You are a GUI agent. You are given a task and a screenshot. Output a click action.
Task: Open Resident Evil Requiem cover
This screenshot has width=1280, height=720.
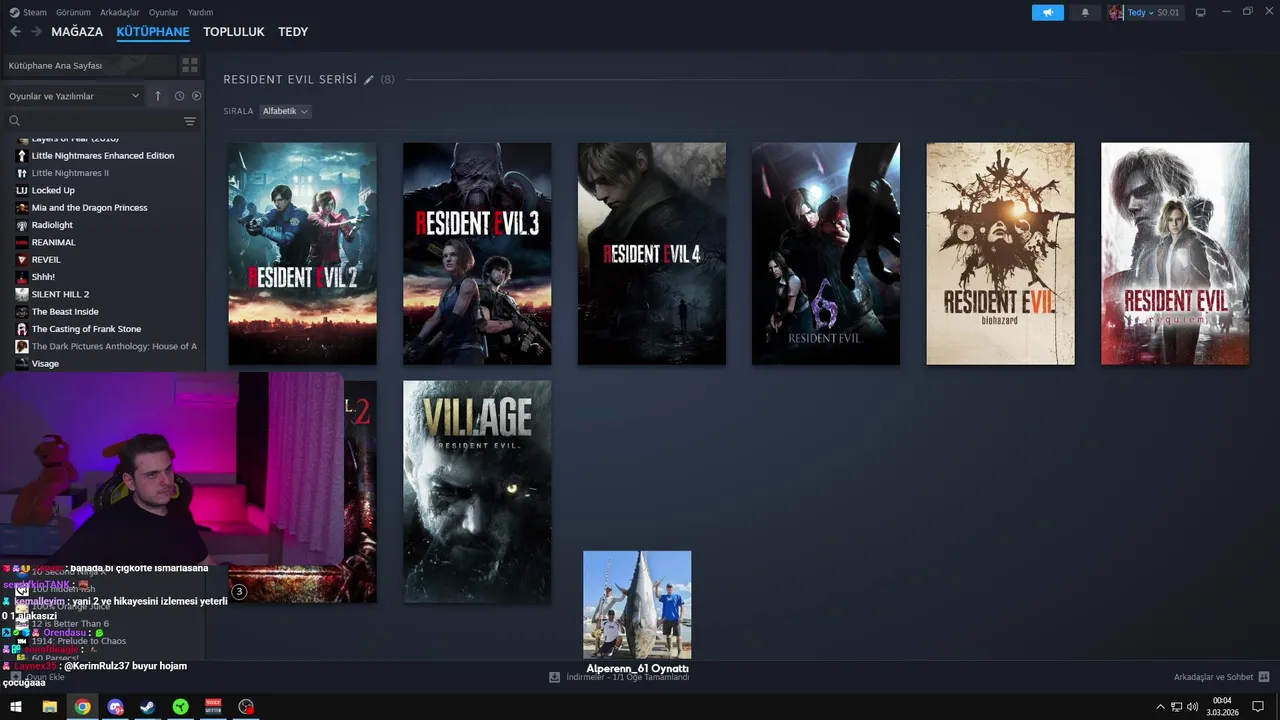(x=1175, y=254)
